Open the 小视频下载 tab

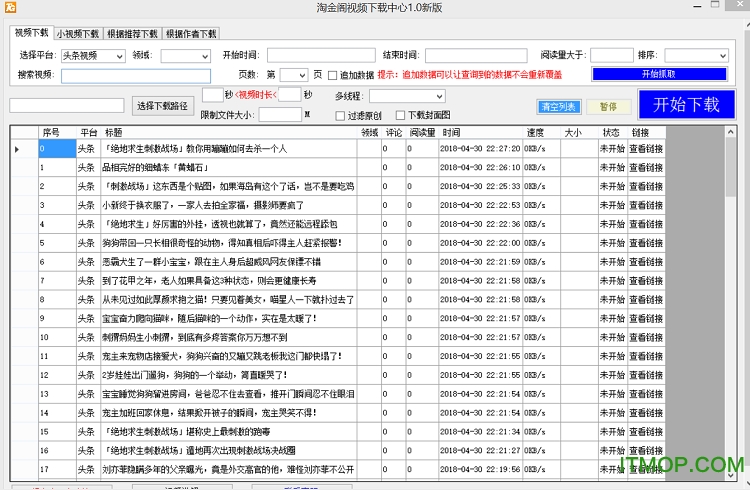tap(78, 33)
